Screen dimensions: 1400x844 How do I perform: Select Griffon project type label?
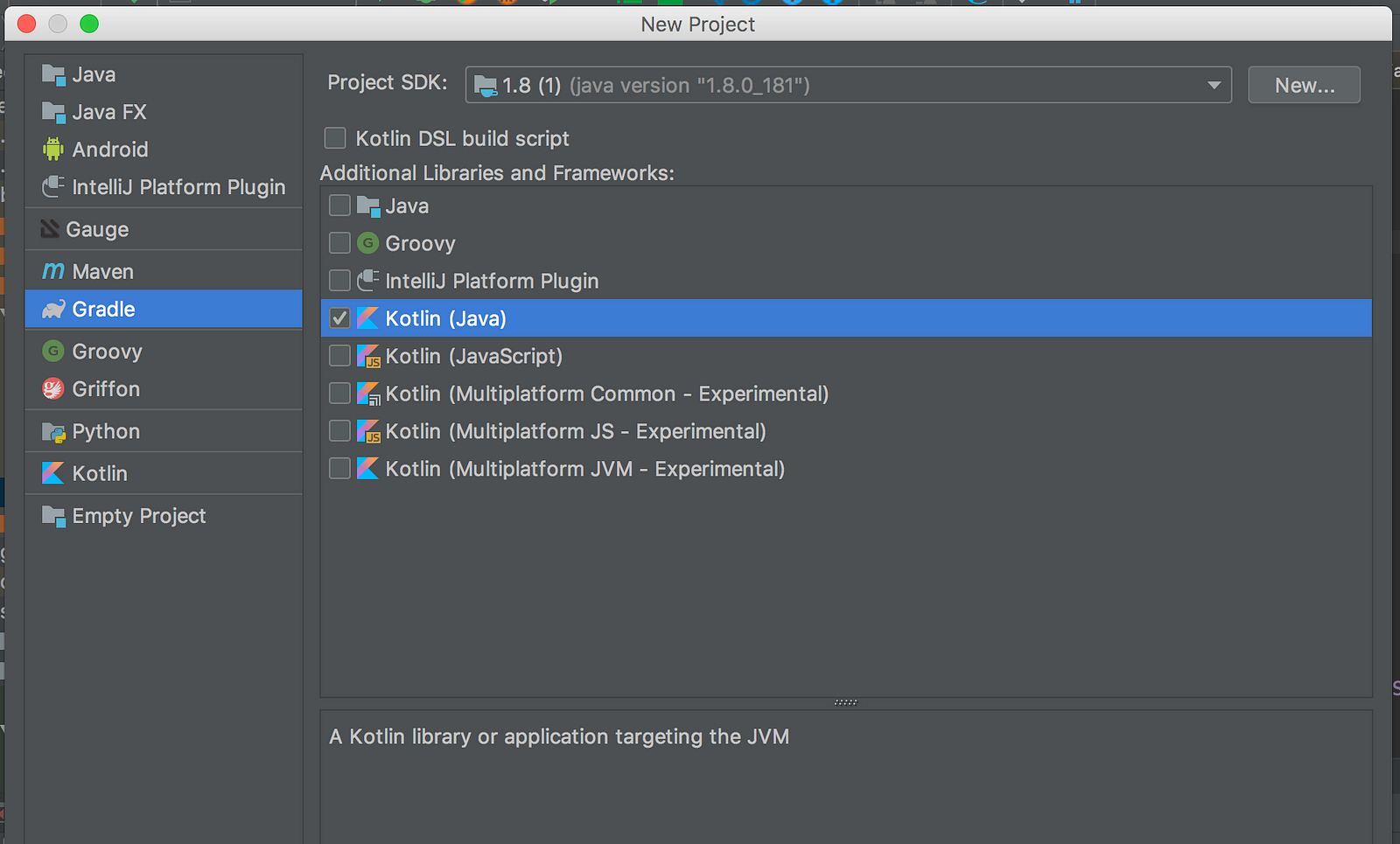pos(106,389)
